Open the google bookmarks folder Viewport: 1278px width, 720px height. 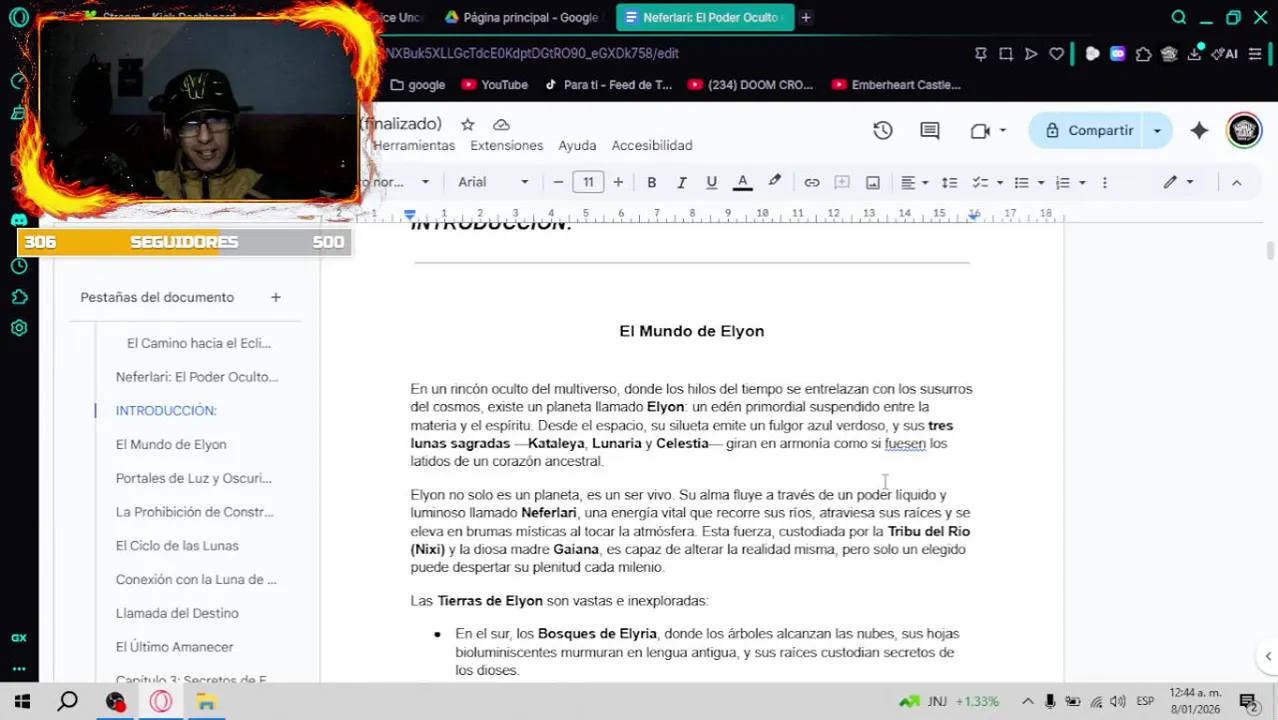pos(417,85)
